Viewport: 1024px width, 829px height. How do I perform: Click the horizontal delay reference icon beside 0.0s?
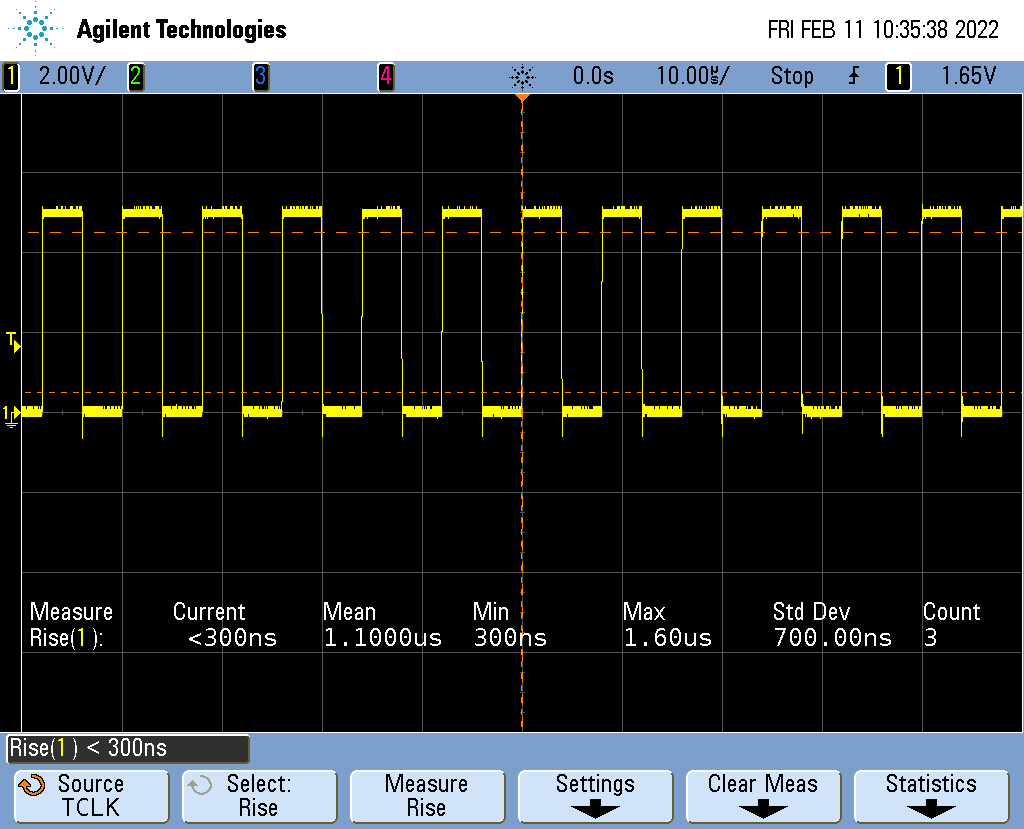522,76
